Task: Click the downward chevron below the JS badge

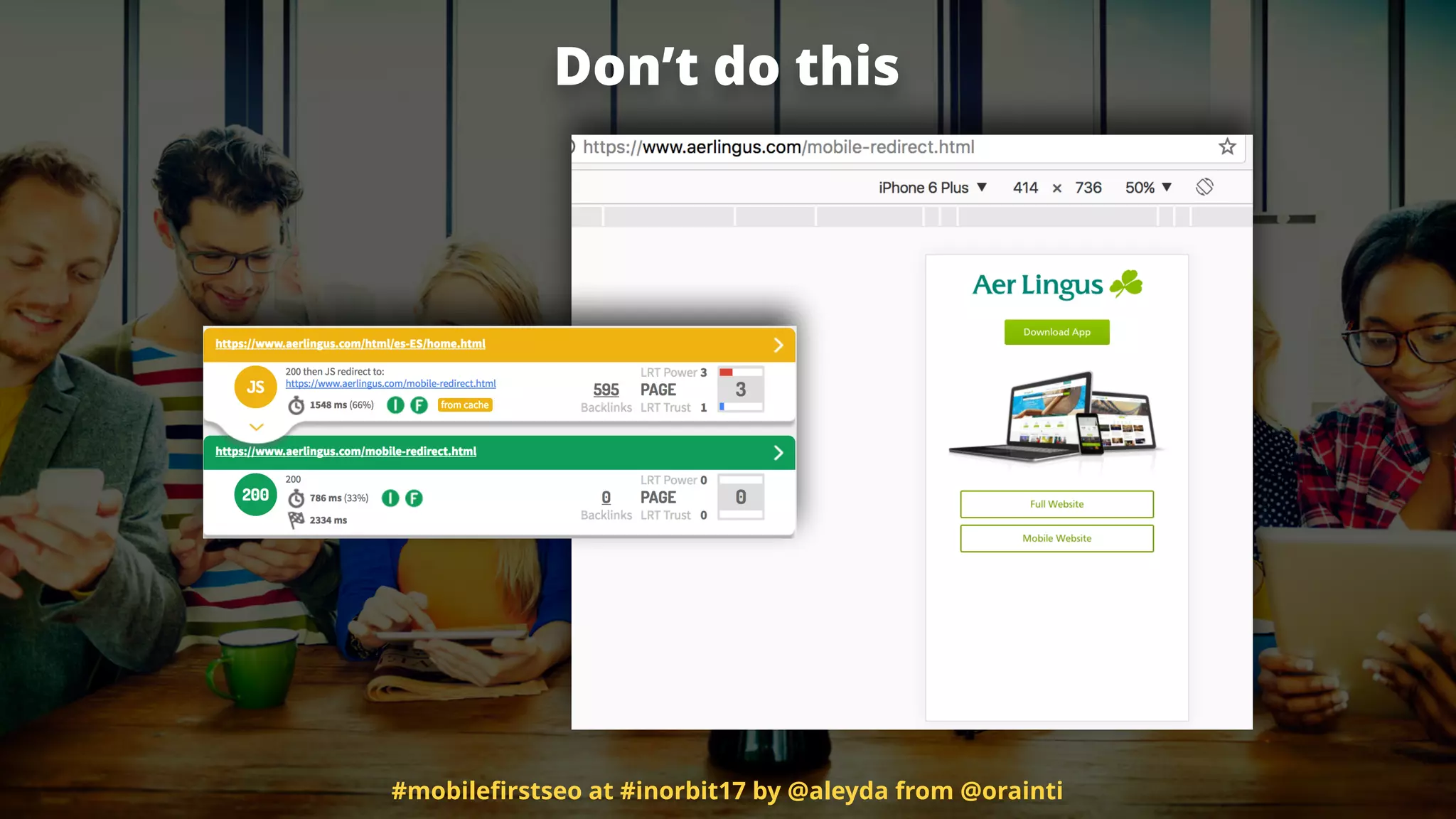Action: 256,427
